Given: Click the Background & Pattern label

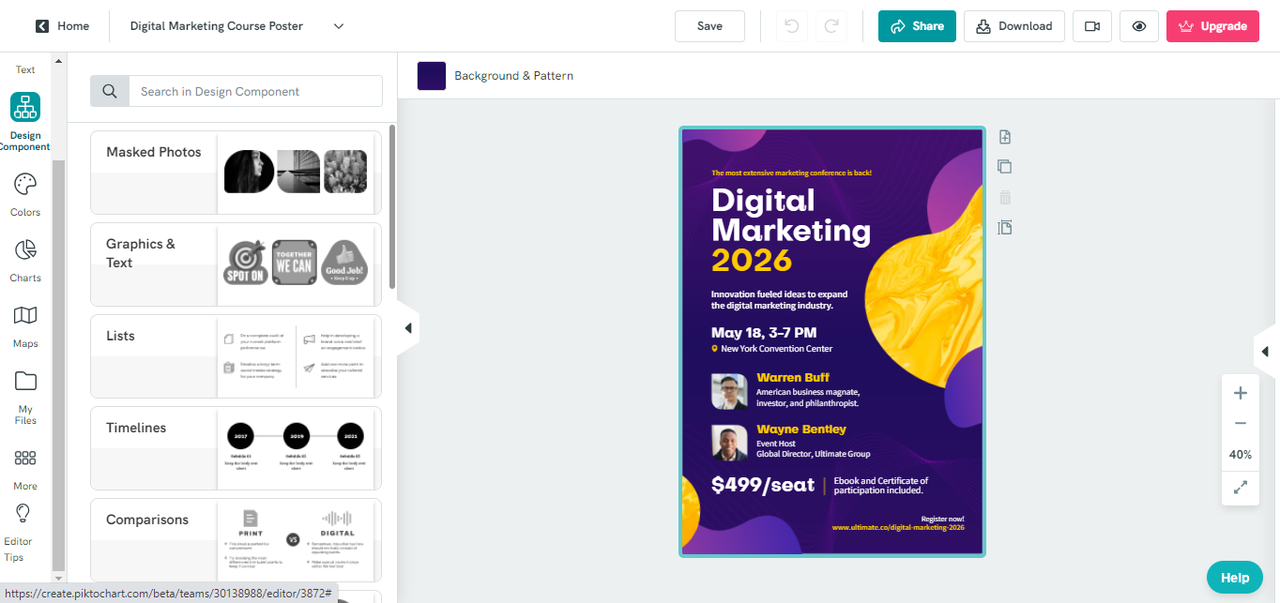Looking at the screenshot, I should (514, 75).
